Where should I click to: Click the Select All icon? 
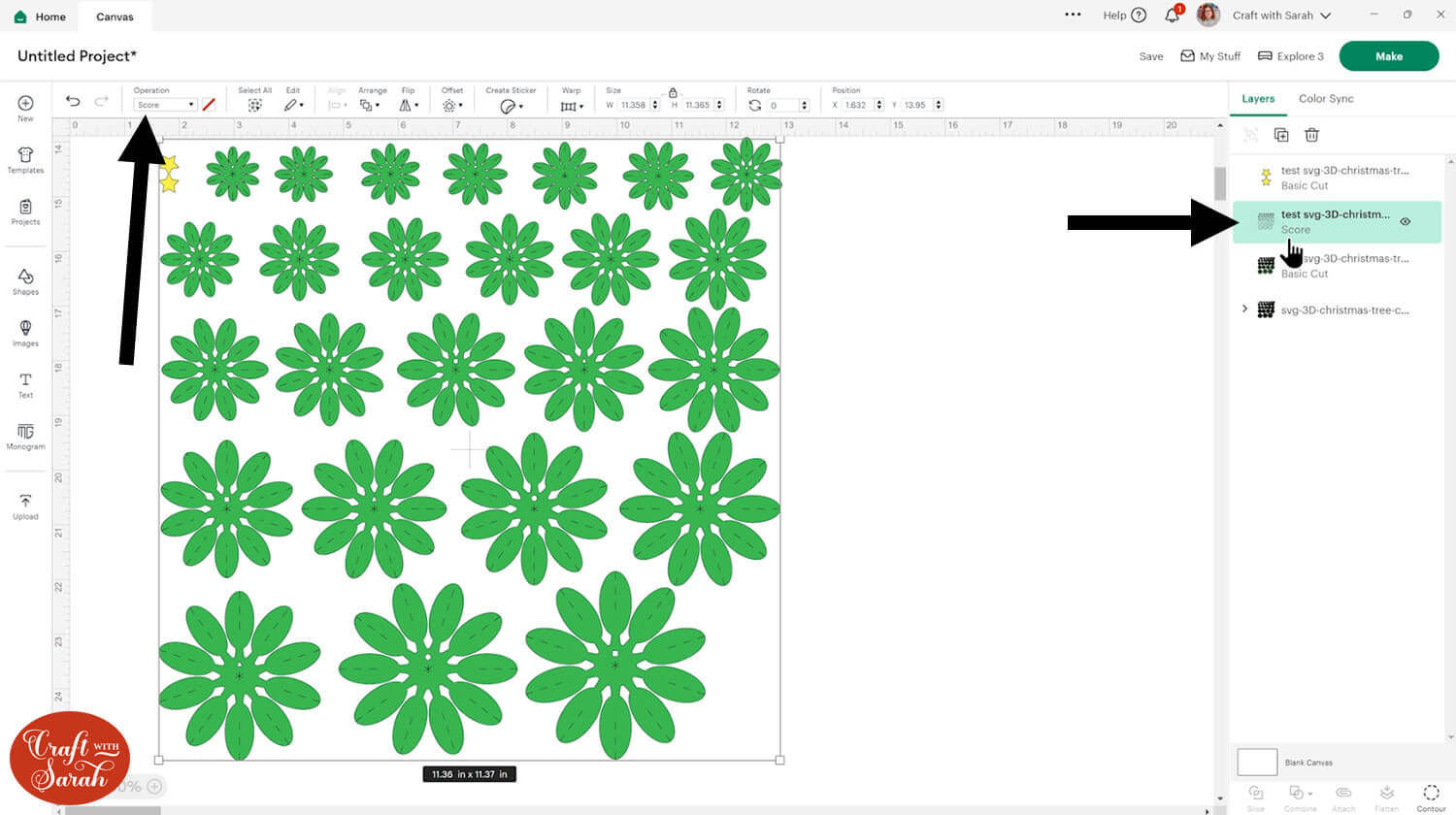point(254,105)
